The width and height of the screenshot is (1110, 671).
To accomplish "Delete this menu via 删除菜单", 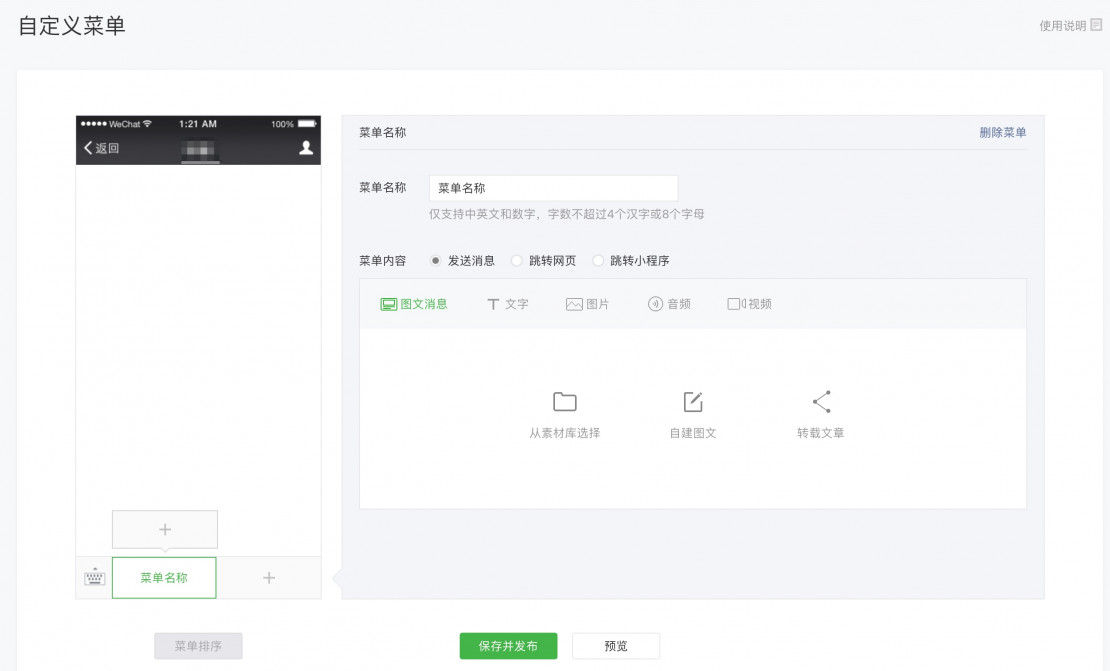I will (x=1003, y=132).
